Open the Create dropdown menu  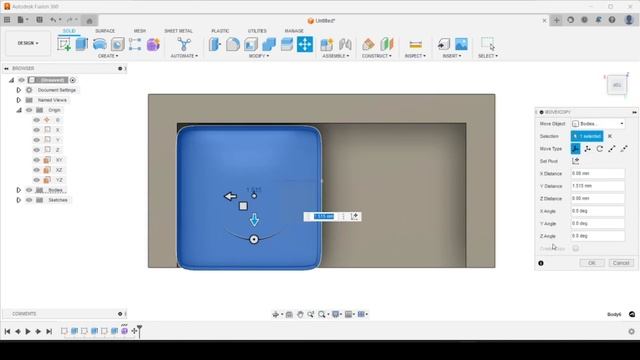[108, 56]
